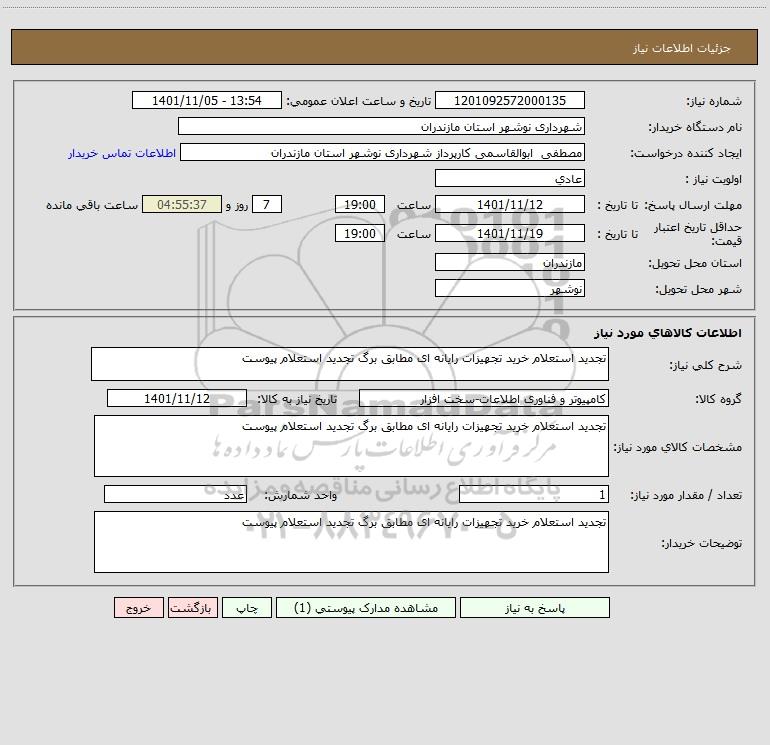Click the شماره نیاز label

(714, 101)
